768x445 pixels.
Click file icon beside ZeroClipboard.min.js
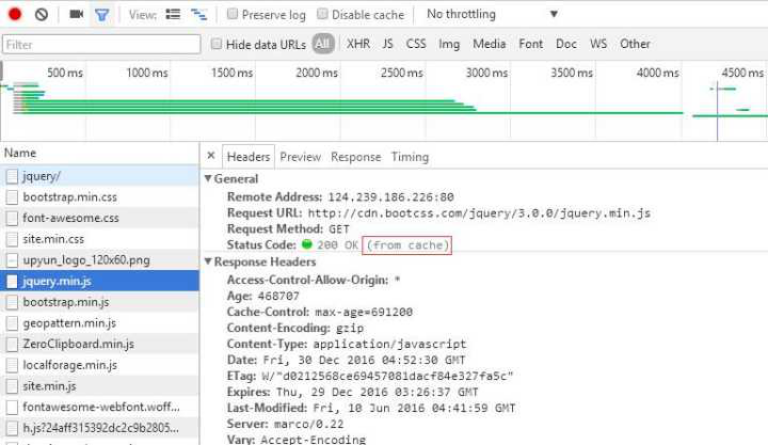[12, 344]
